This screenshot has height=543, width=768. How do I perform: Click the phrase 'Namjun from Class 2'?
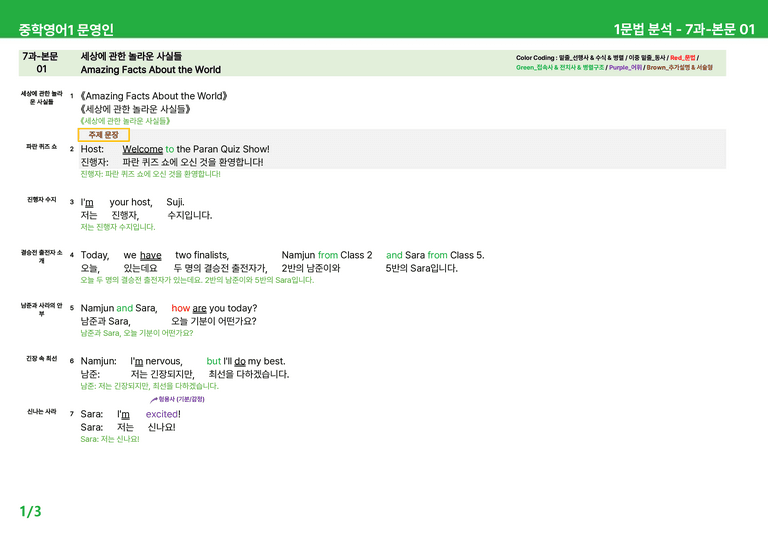coord(327,255)
